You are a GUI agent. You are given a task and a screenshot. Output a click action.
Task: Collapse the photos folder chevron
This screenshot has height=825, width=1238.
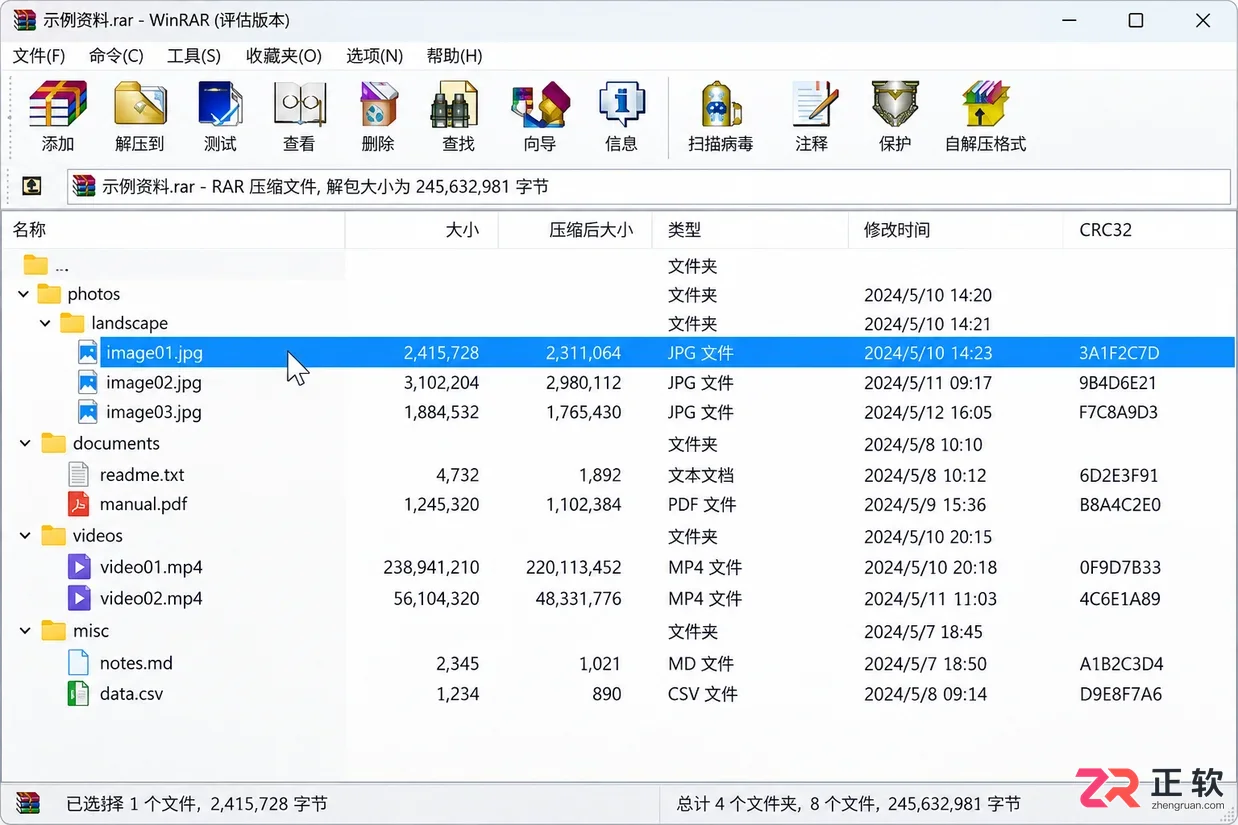point(23,294)
